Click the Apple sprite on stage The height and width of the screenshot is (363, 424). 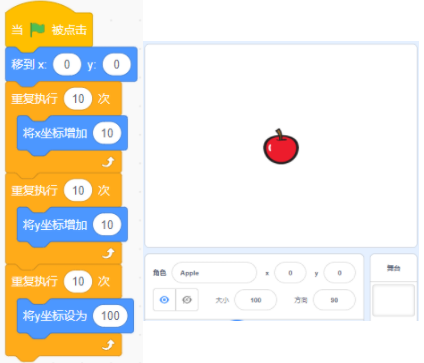coord(281,147)
